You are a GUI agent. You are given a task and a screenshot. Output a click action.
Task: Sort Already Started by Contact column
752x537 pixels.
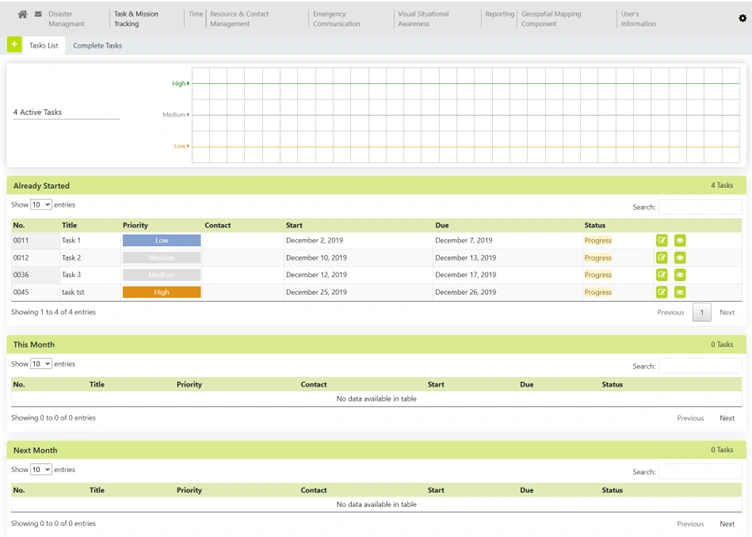(217, 225)
